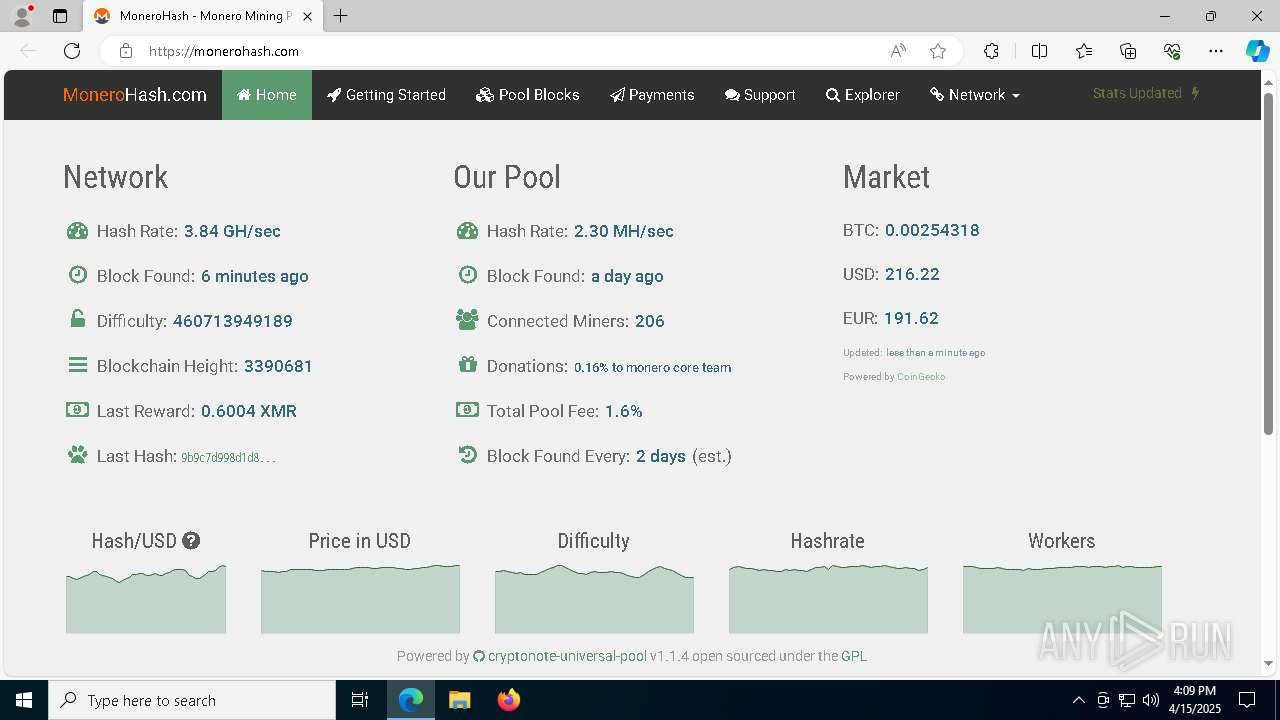Viewport: 1280px width, 720px height.
Task: Click the blockchain height value 3390681
Action: [278, 366]
